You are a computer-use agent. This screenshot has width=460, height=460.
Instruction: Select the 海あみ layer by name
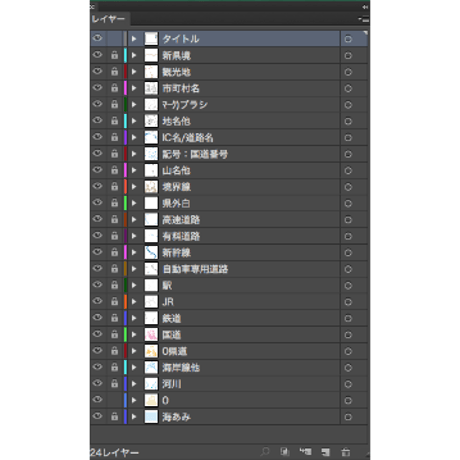click(x=176, y=417)
